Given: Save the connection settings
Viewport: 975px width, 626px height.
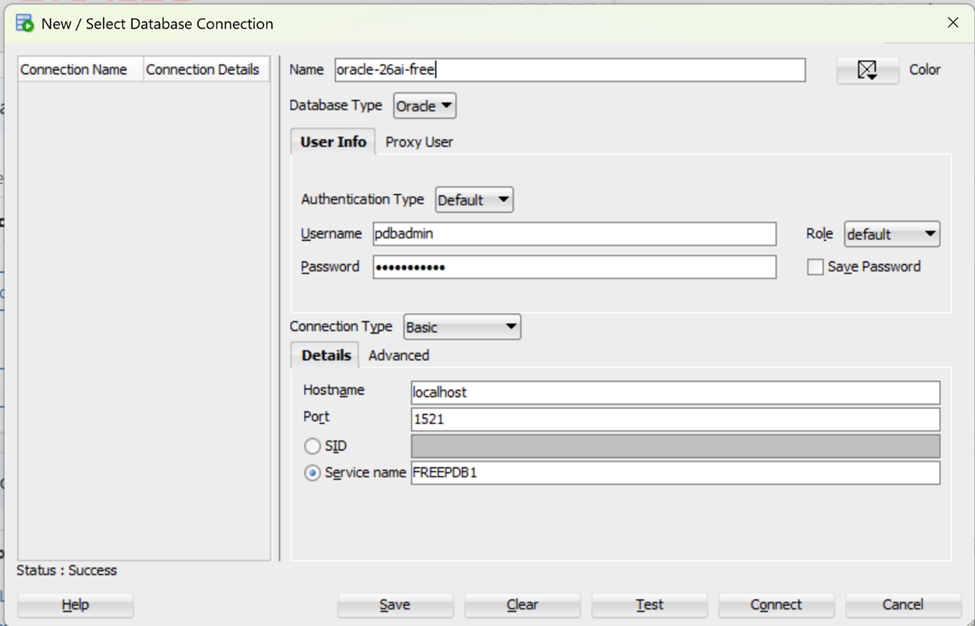Looking at the screenshot, I should (x=396, y=604).
